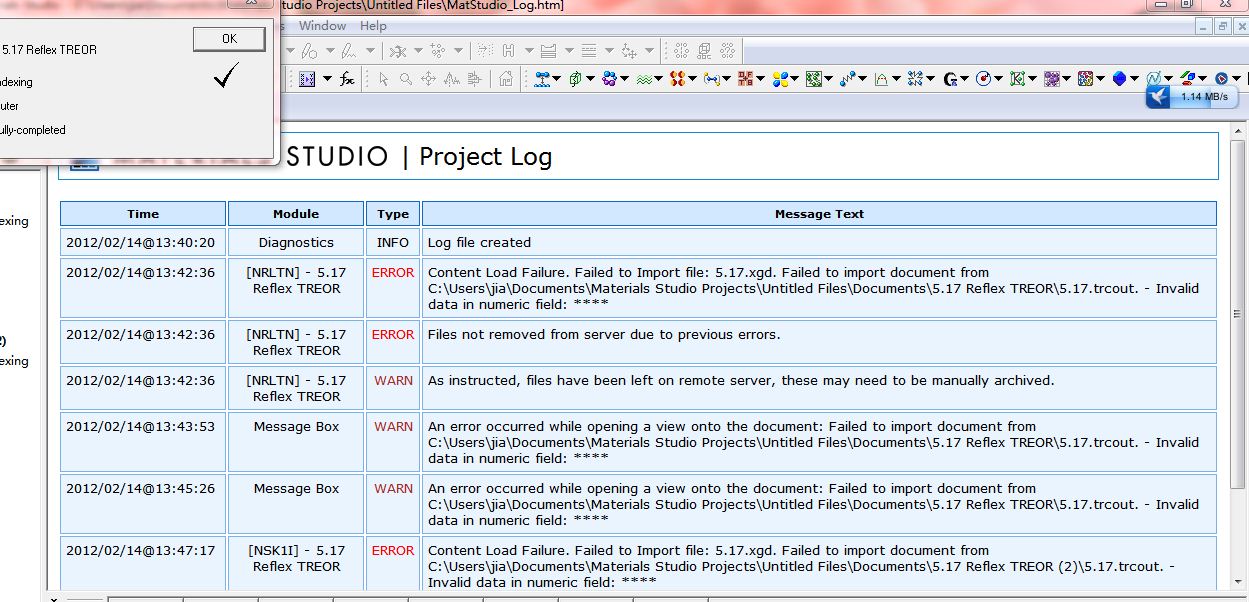Click the layered blue-red-green module icon
1249x602 pixels.
click(x=1187, y=79)
